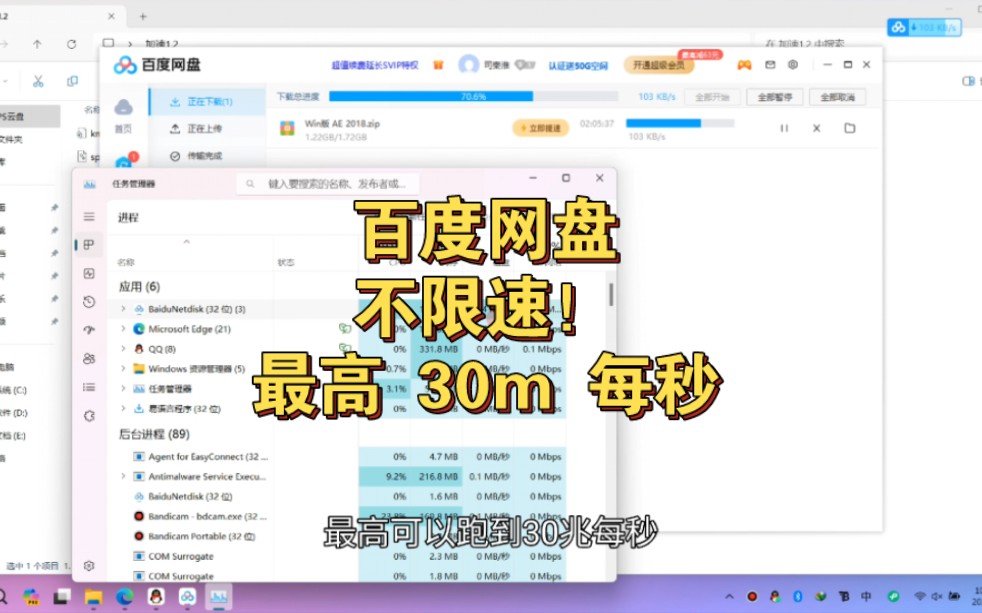Switch to the 正在下载(1) tab
This screenshot has height=613, width=982.
(209, 101)
